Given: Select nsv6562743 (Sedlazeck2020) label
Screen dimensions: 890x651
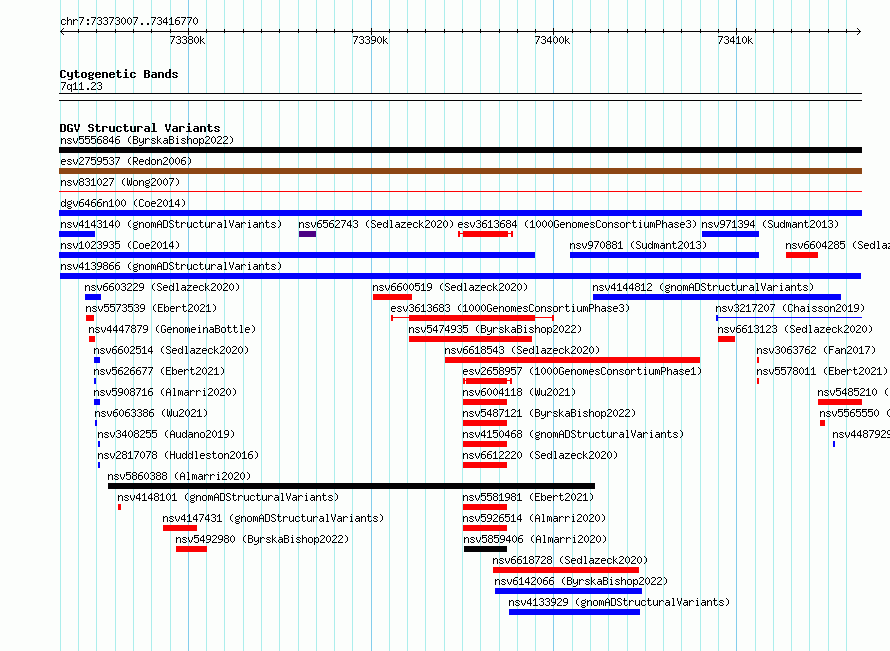Looking at the screenshot, I should pos(376,224).
